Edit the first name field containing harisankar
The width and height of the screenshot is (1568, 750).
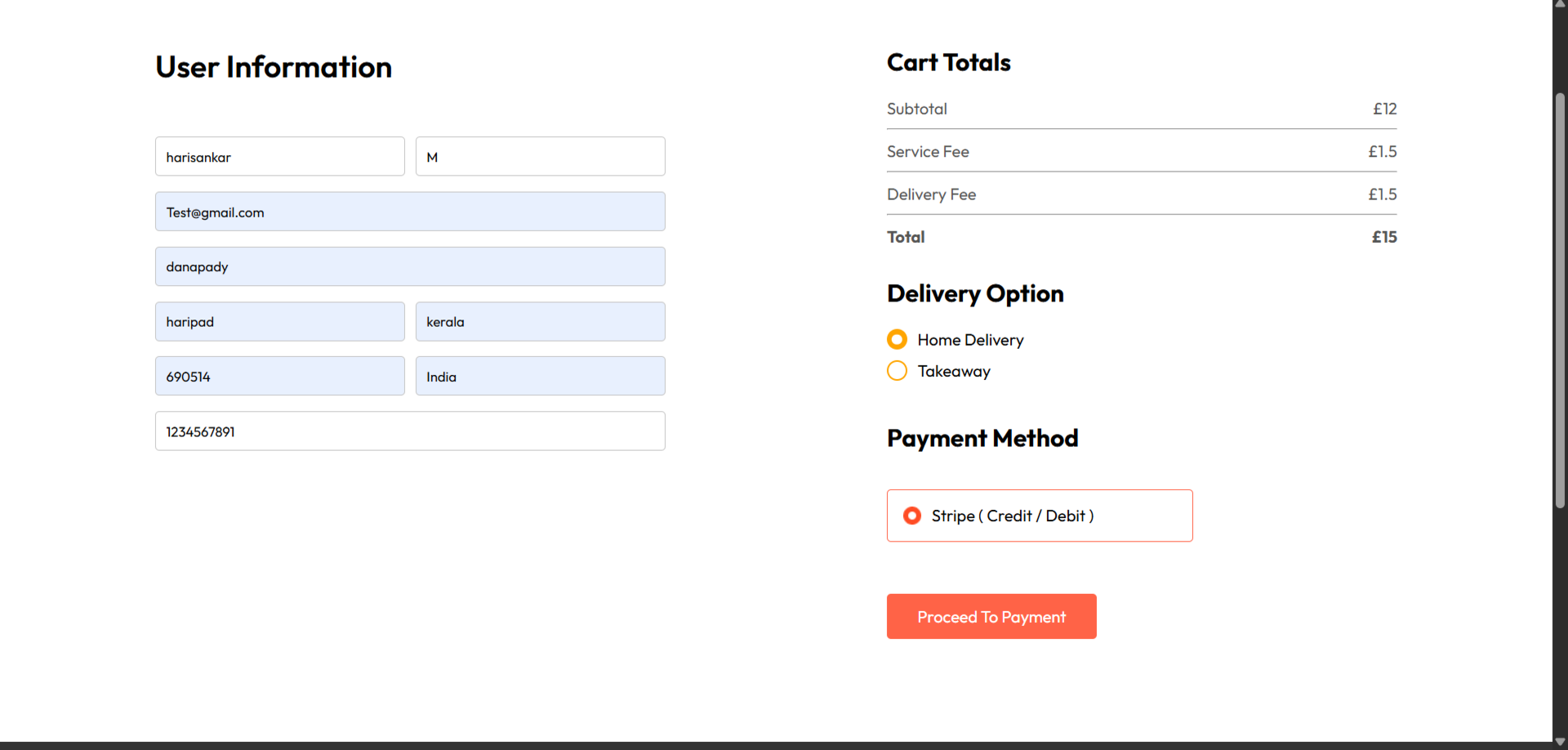tap(280, 156)
